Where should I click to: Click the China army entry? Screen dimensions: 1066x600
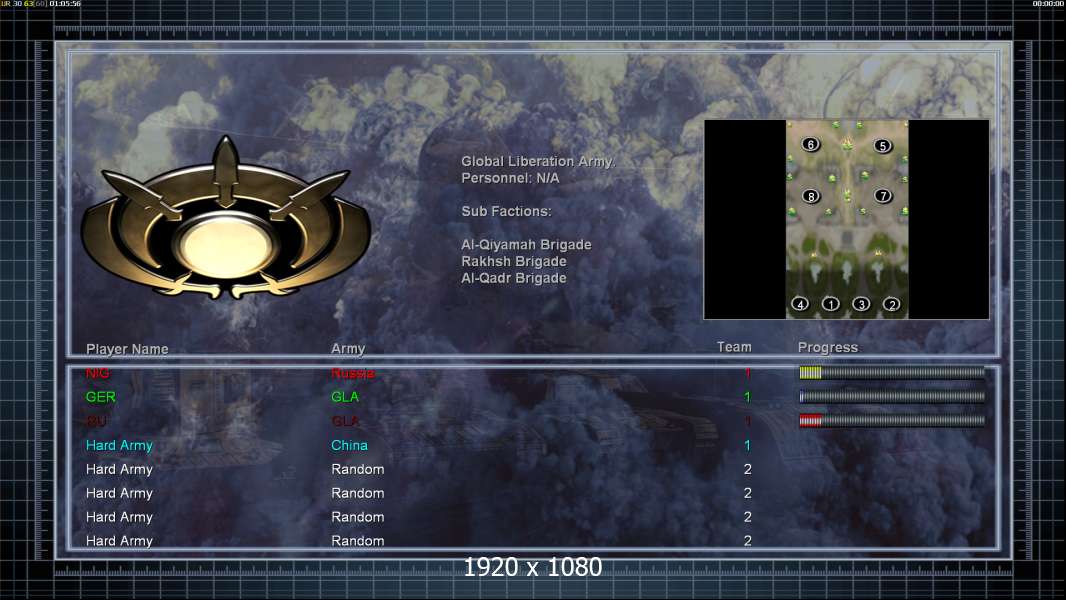[x=349, y=445]
